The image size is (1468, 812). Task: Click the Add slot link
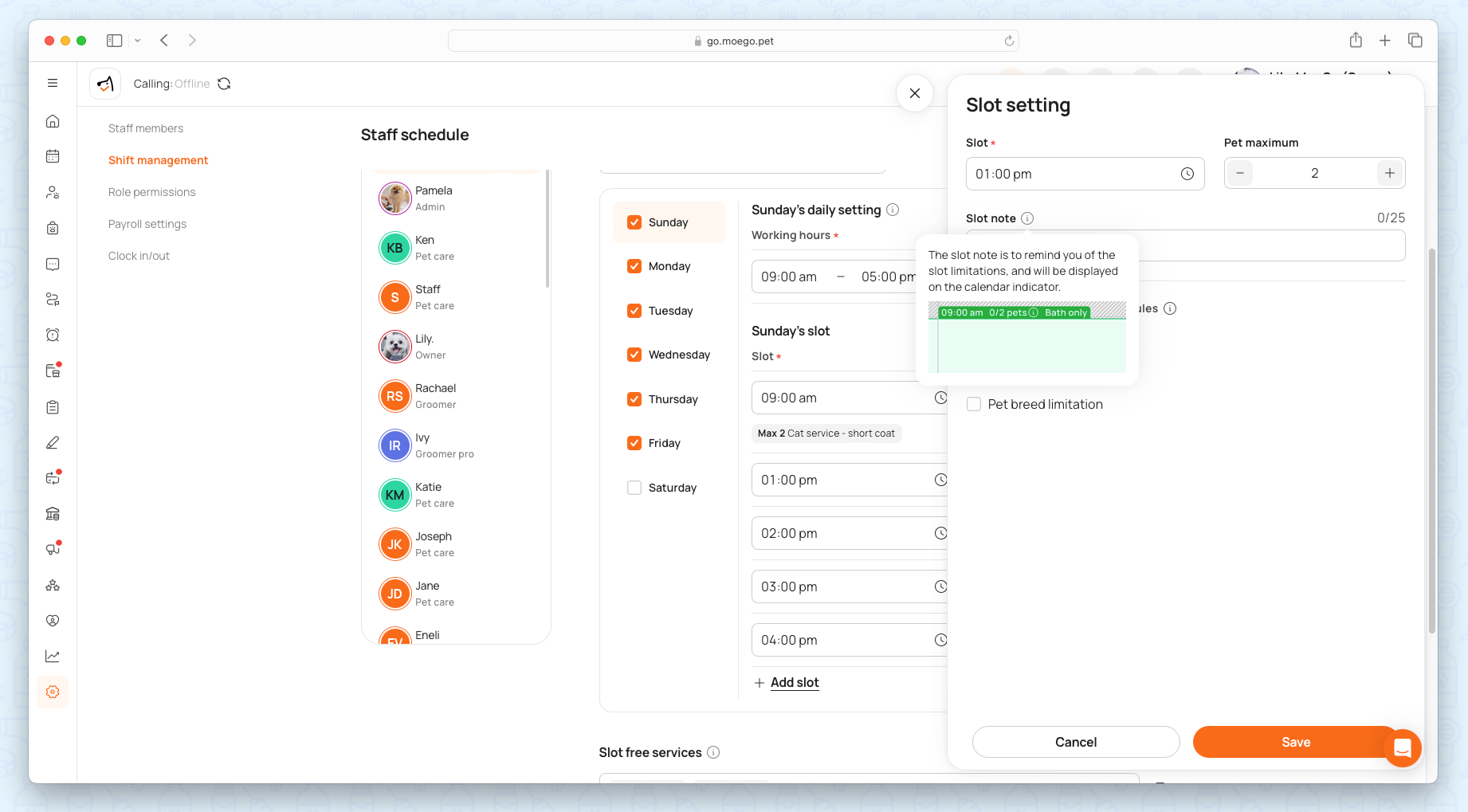tap(794, 682)
